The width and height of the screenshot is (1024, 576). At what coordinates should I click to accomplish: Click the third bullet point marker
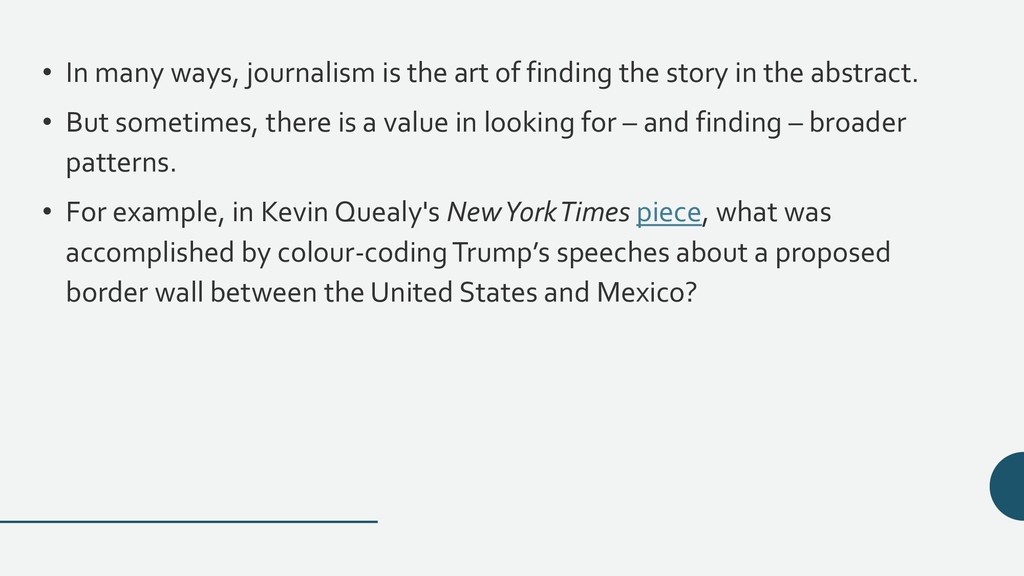coord(46,212)
